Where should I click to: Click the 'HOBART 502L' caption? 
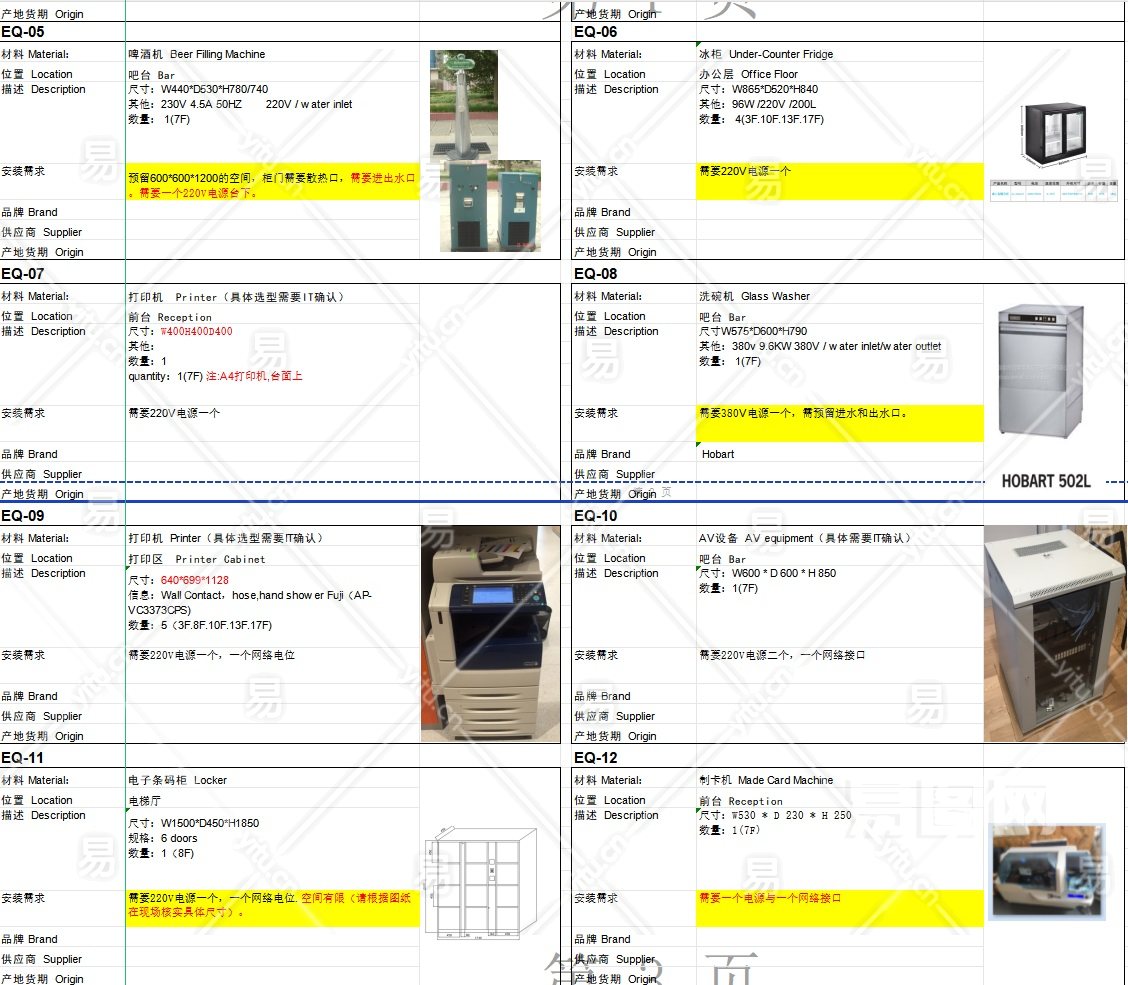1046,481
